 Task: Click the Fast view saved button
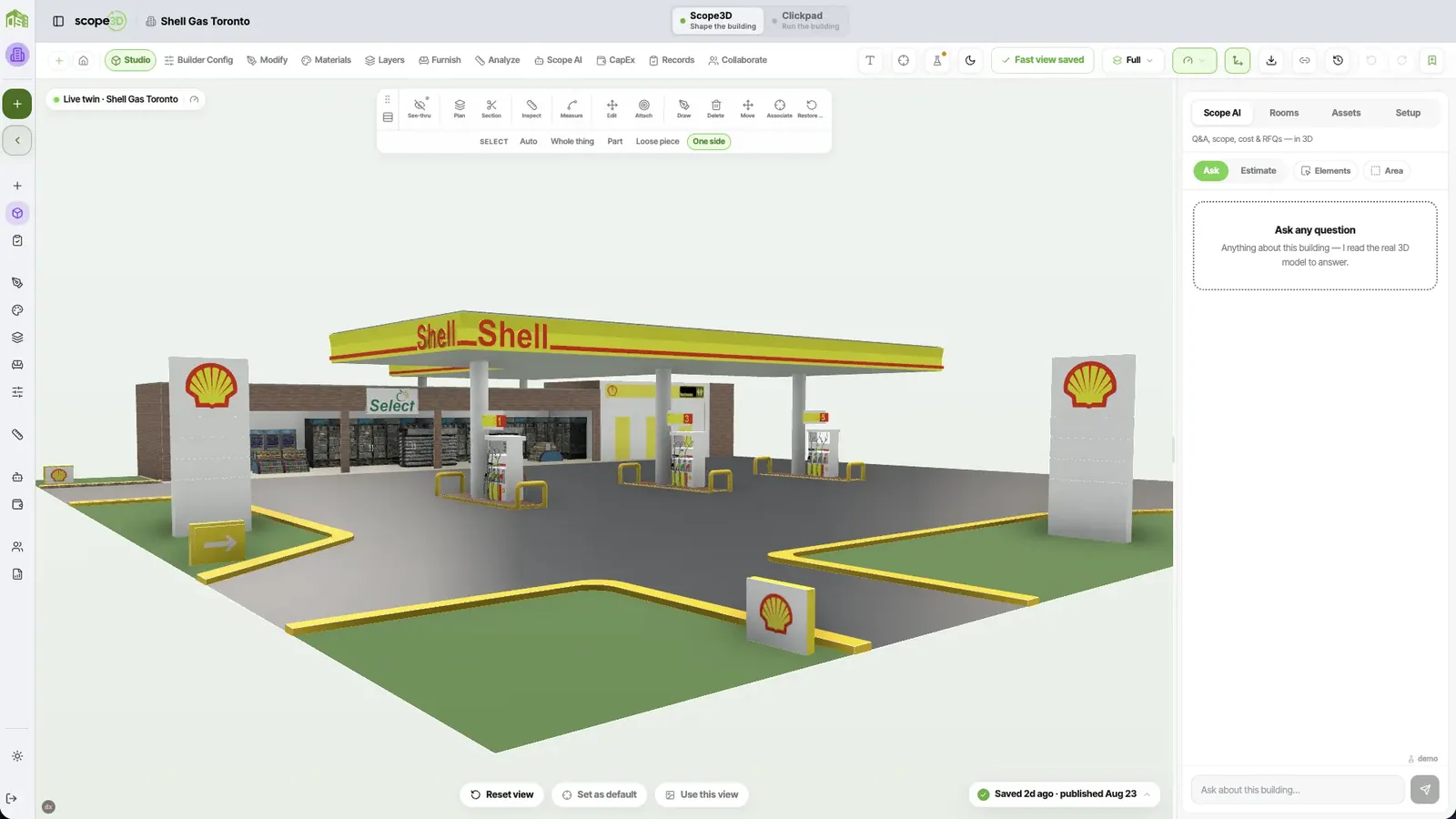[1043, 60]
